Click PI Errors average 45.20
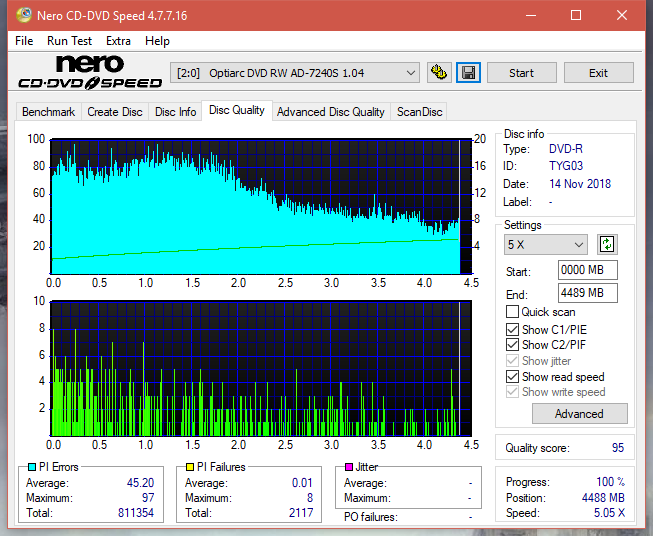The width and height of the screenshot is (653, 536). [140, 483]
